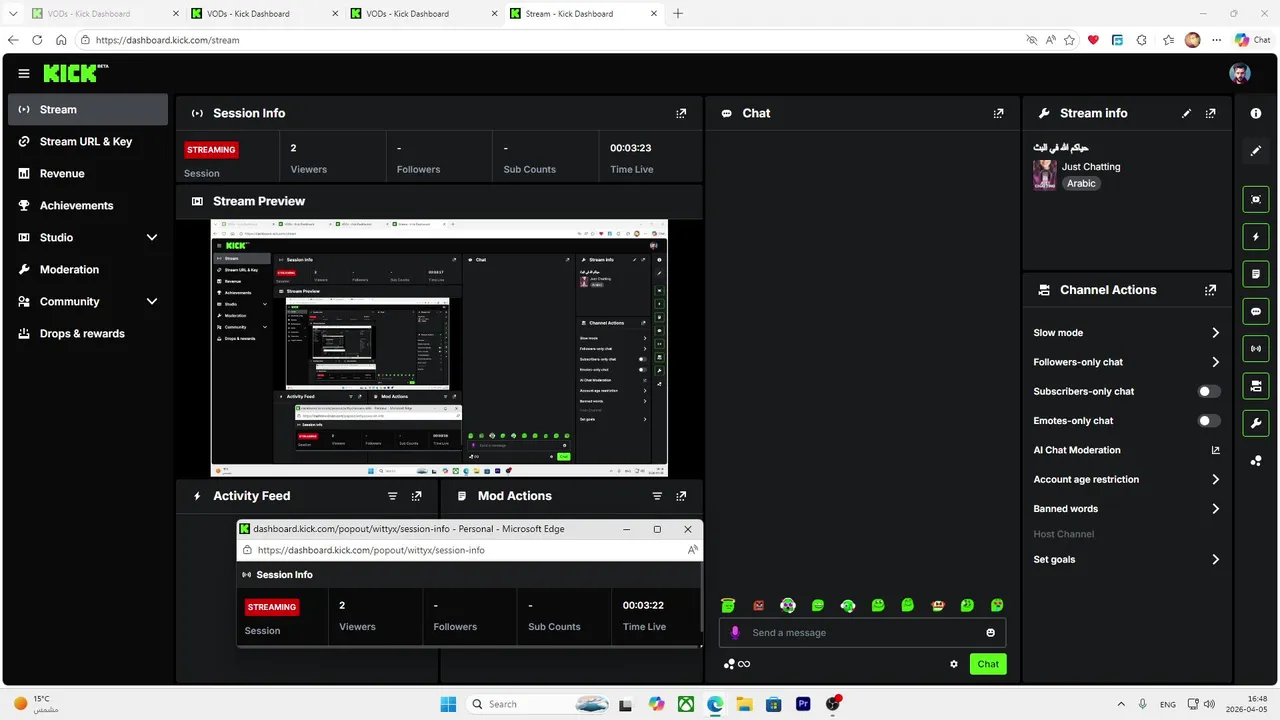Pick the angel halo emote
The height and width of the screenshot is (720, 1280).
[x=728, y=605]
